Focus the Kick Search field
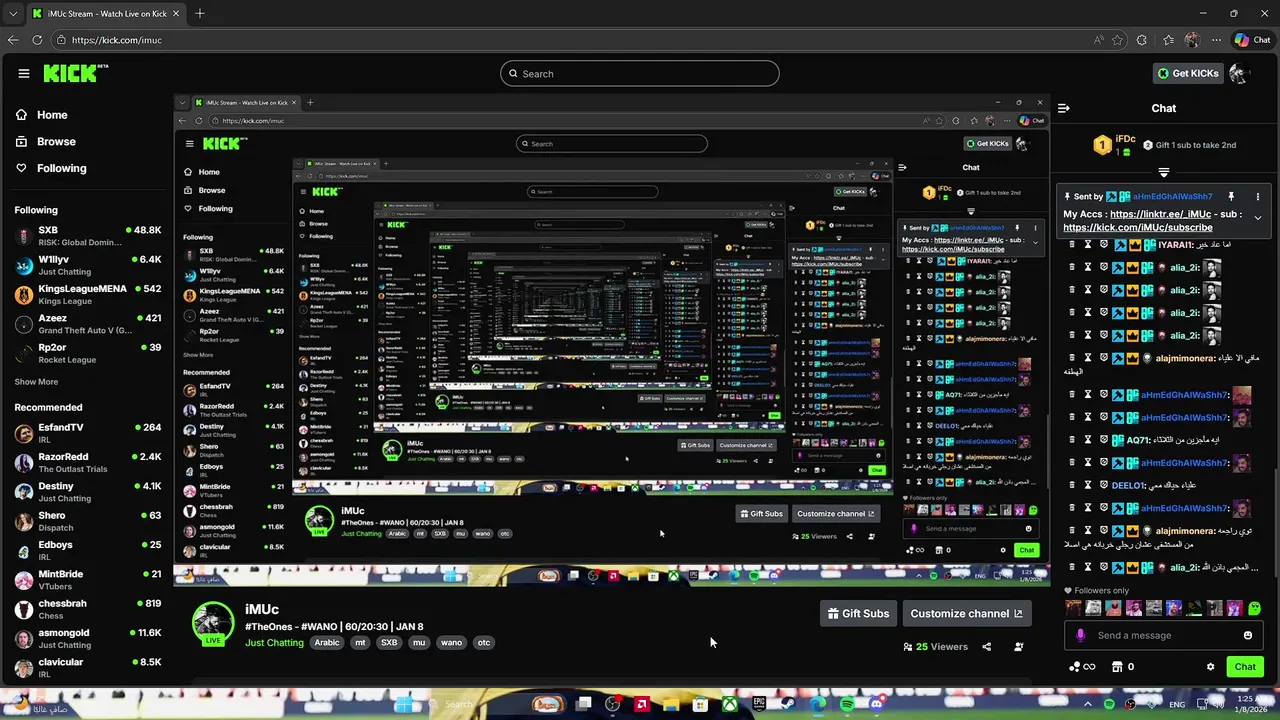The width and height of the screenshot is (1280, 720). [x=640, y=73]
